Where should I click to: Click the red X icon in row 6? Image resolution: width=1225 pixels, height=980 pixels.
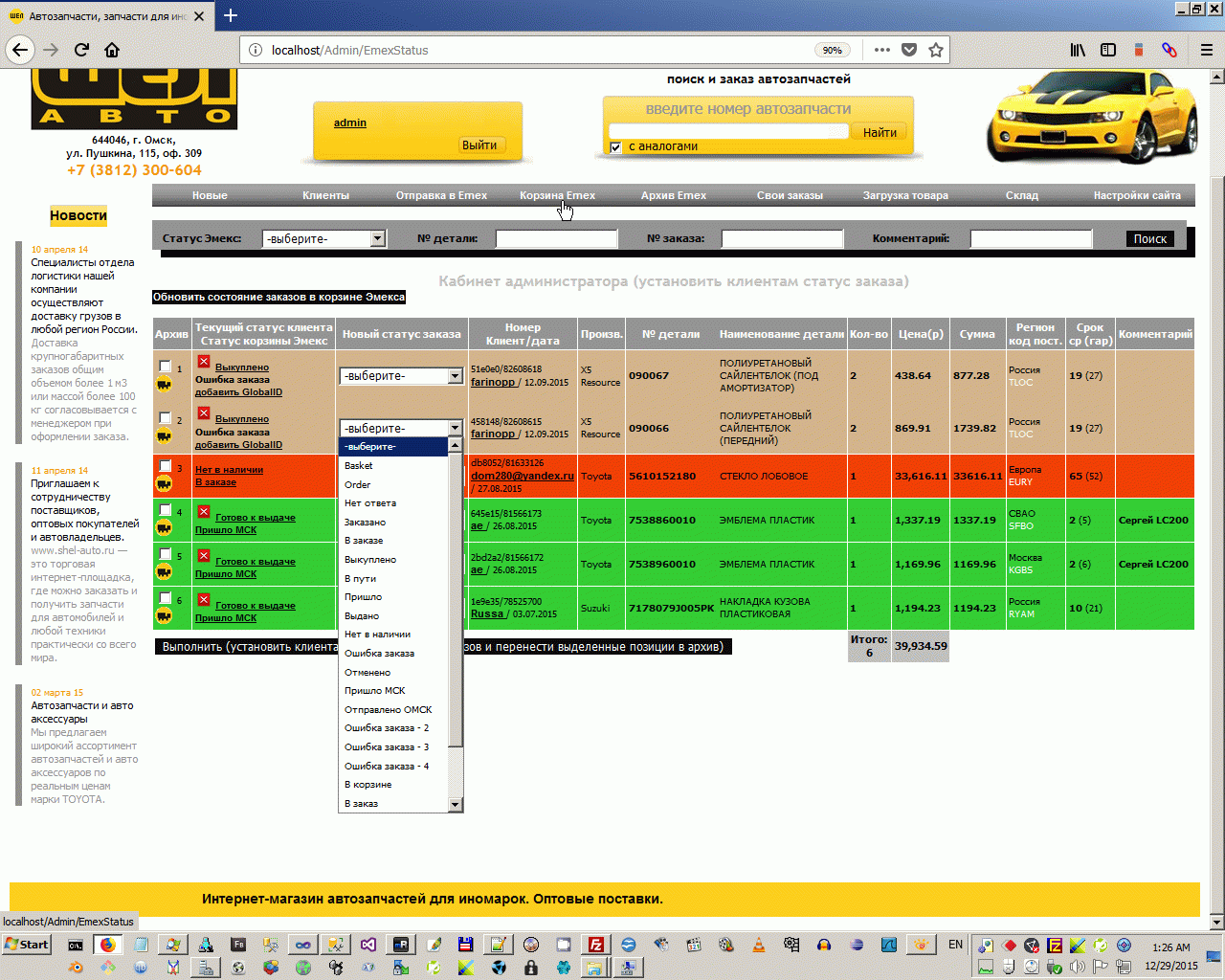(x=204, y=599)
